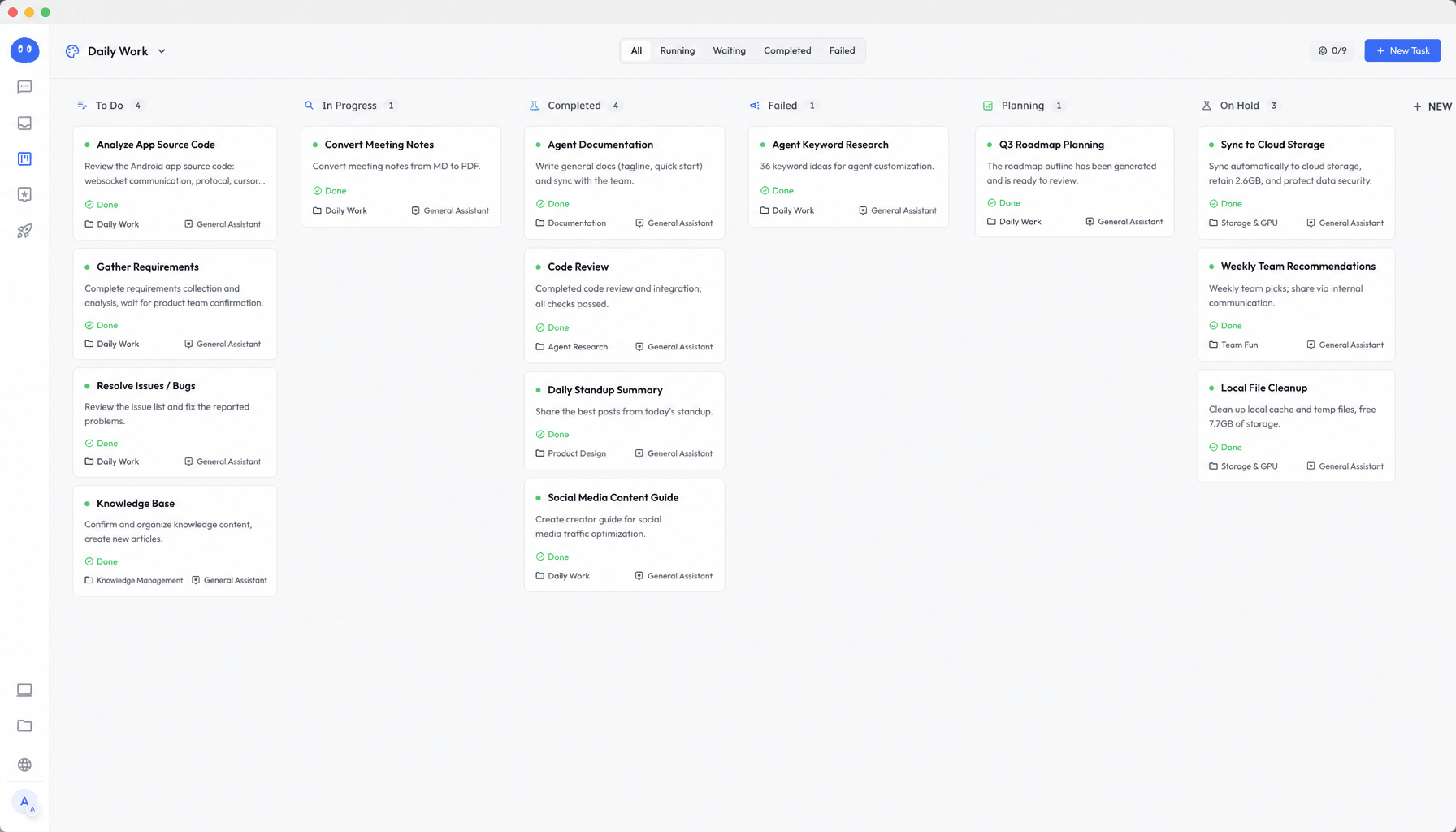The image size is (1456, 832).
Task: Open the Code Review card title
Action: click(x=578, y=266)
